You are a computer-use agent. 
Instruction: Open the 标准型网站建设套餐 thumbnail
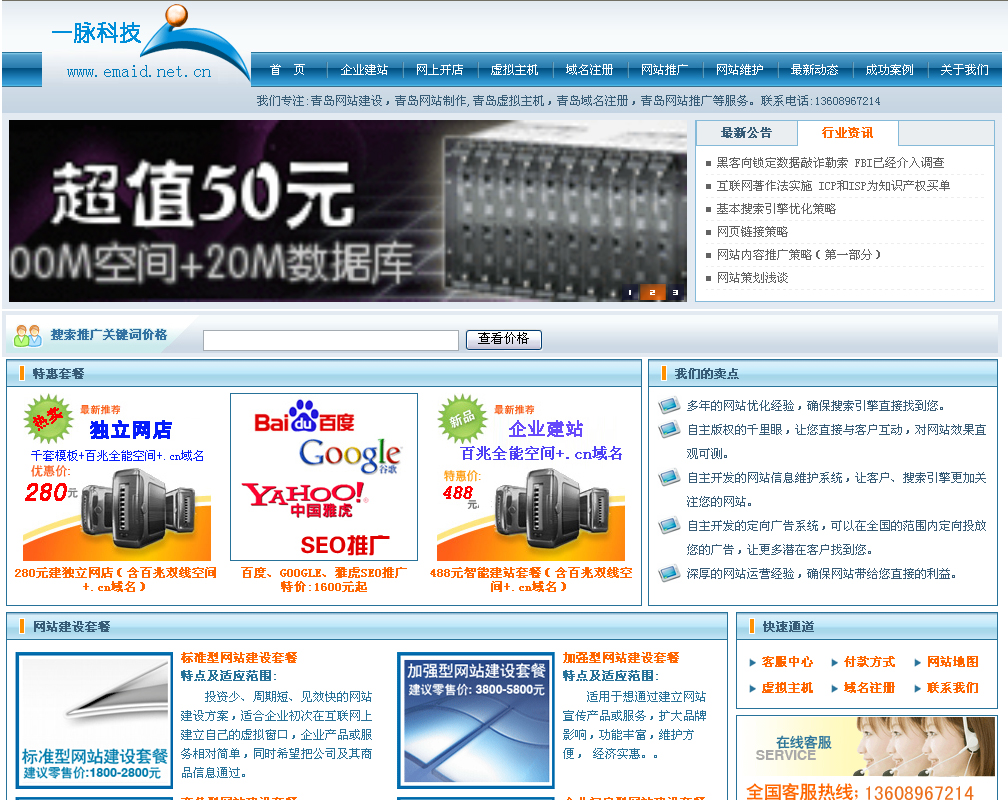94,720
